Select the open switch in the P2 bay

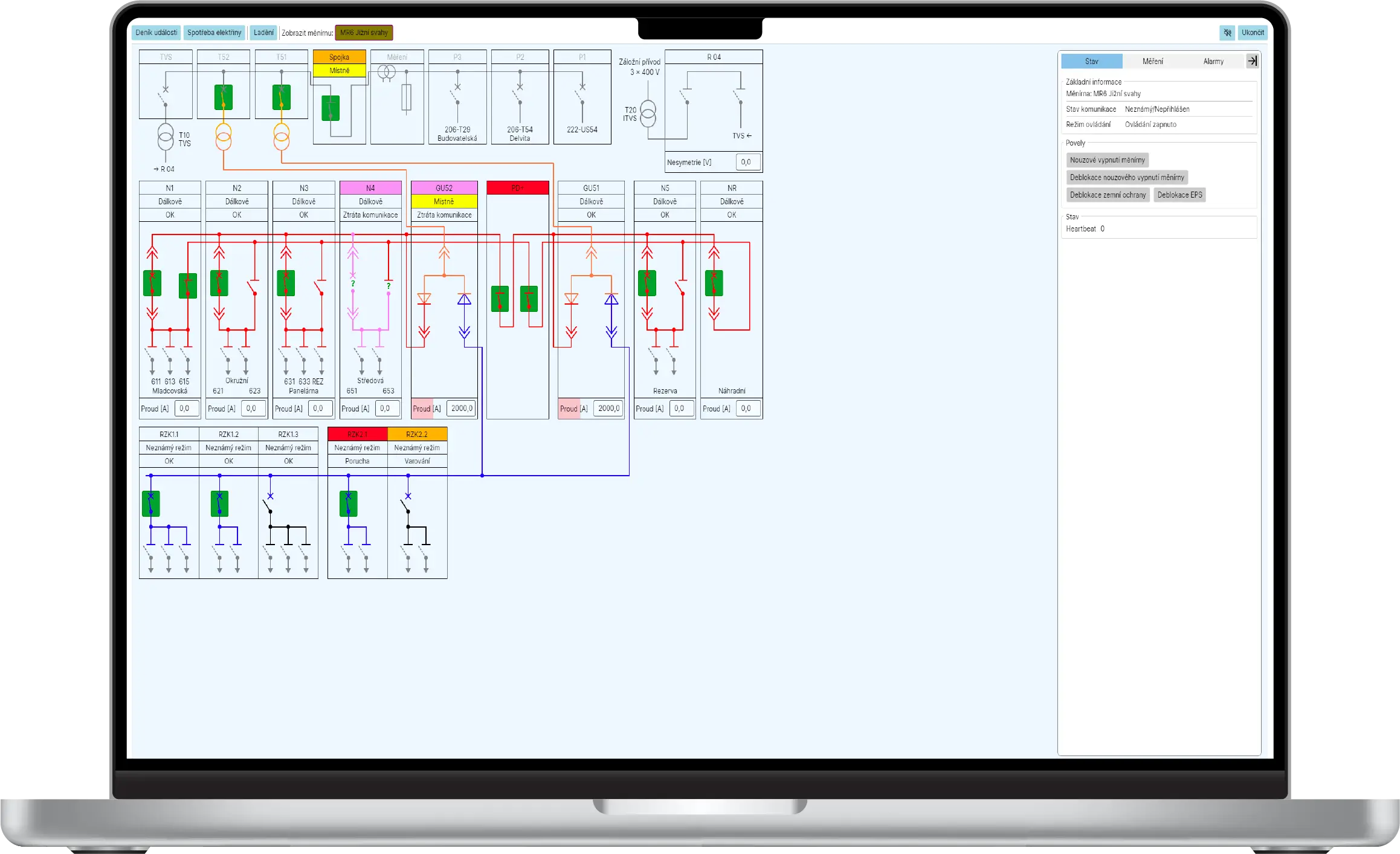click(518, 95)
